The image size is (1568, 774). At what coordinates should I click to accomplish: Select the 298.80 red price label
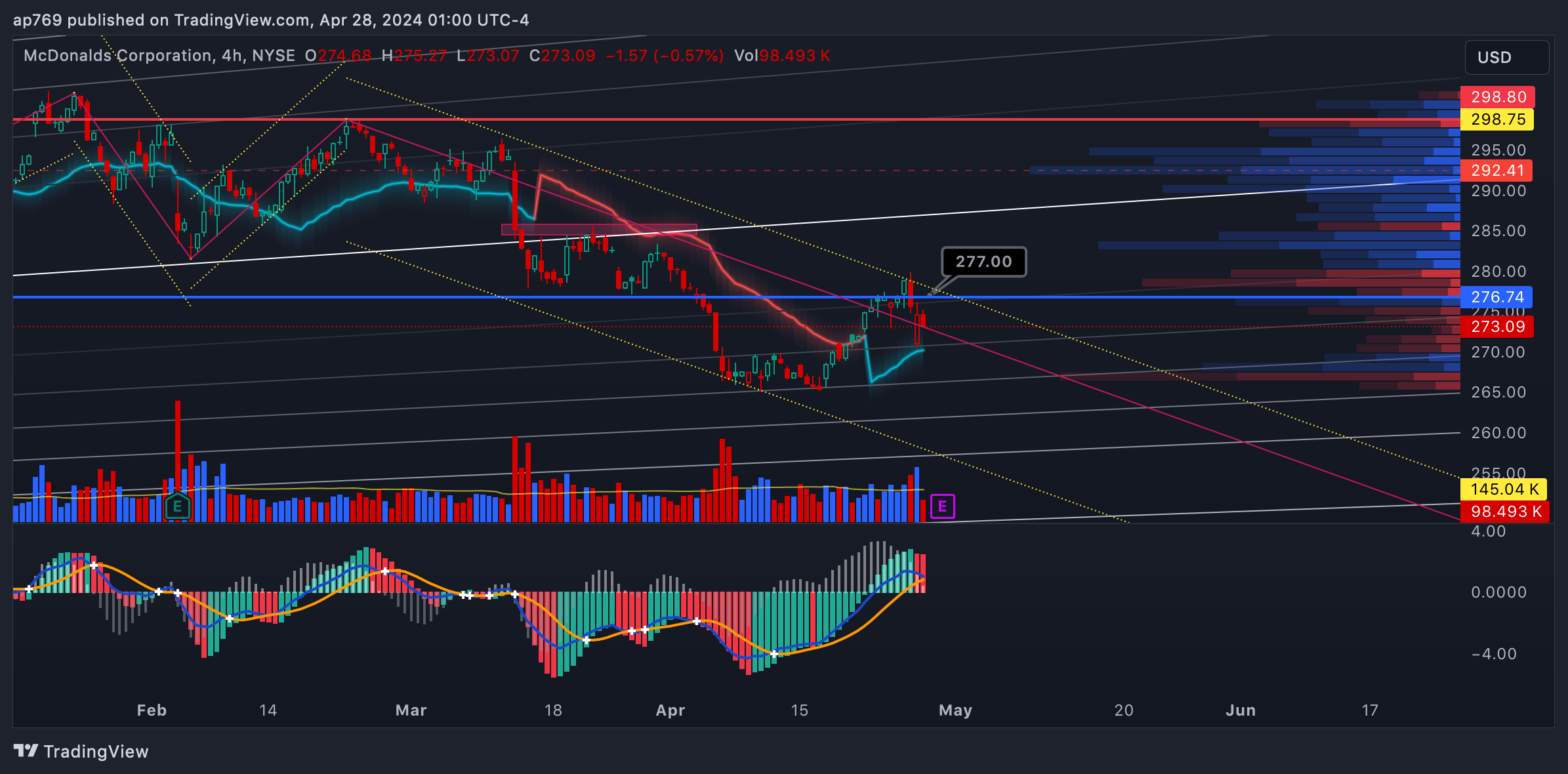coord(1497,97)
